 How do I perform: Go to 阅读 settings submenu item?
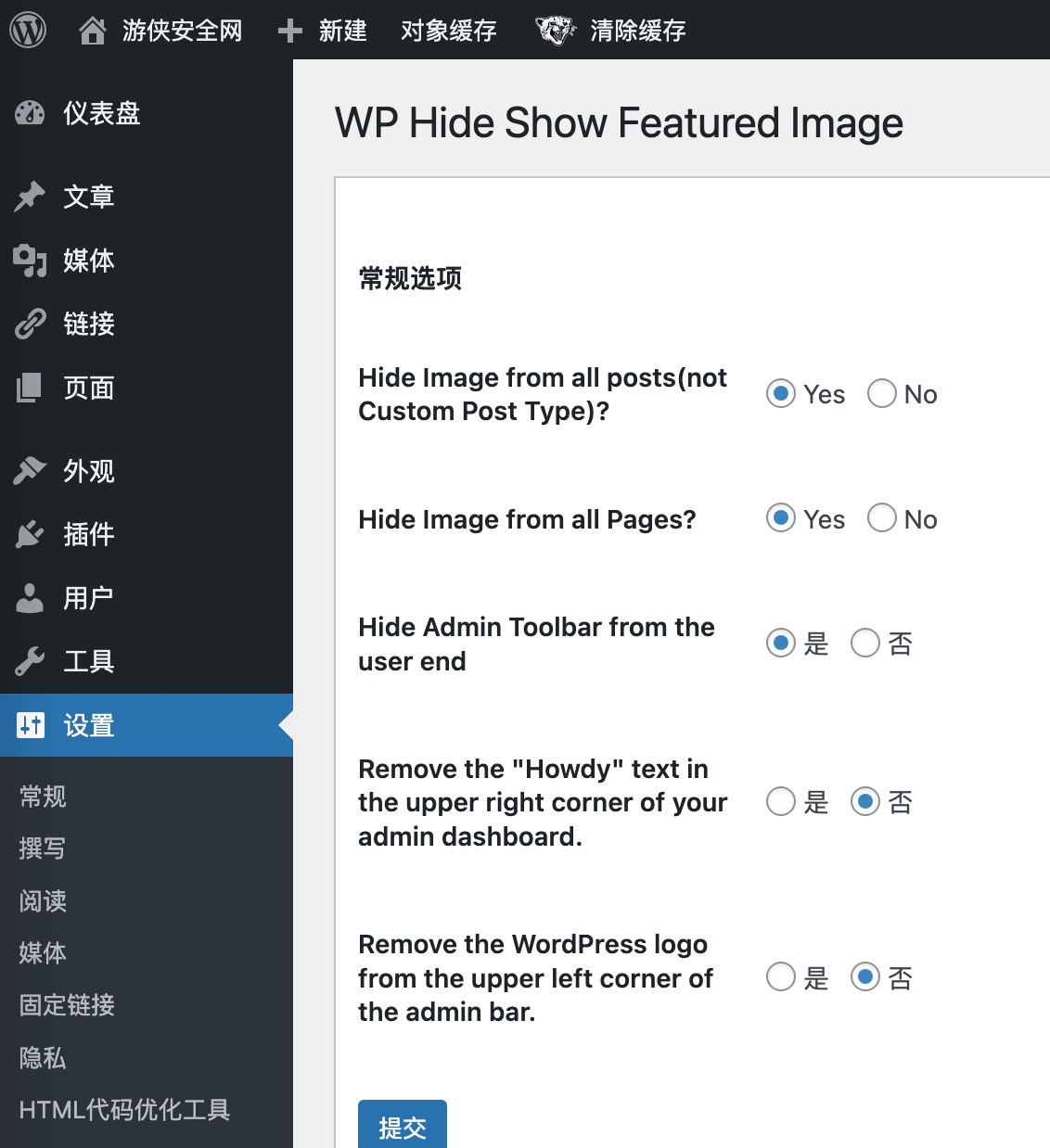click(x=43, y=900)
